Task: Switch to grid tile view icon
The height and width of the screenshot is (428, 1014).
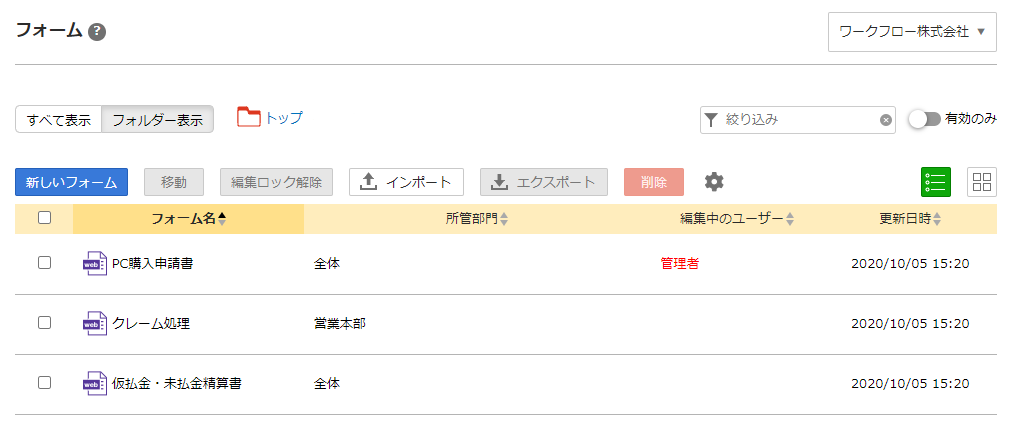Action: pyautogui.click(x=982, y=182)
